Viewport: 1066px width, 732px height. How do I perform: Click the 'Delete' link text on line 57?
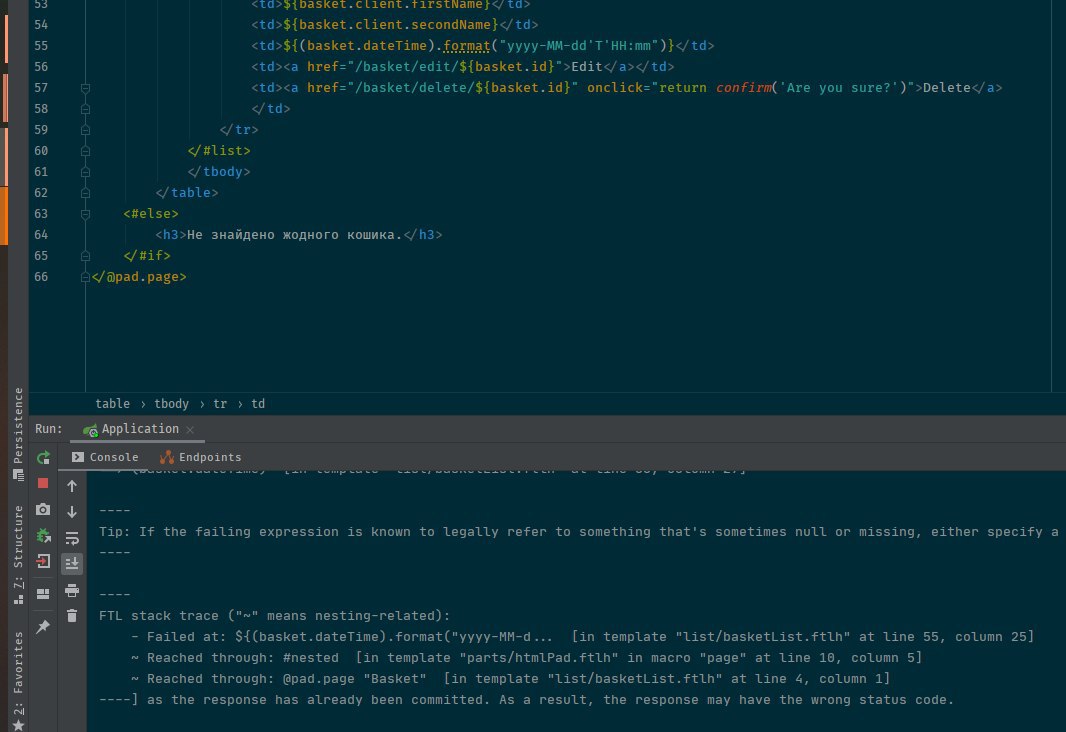pyautogui.click(x=946, y=88)
